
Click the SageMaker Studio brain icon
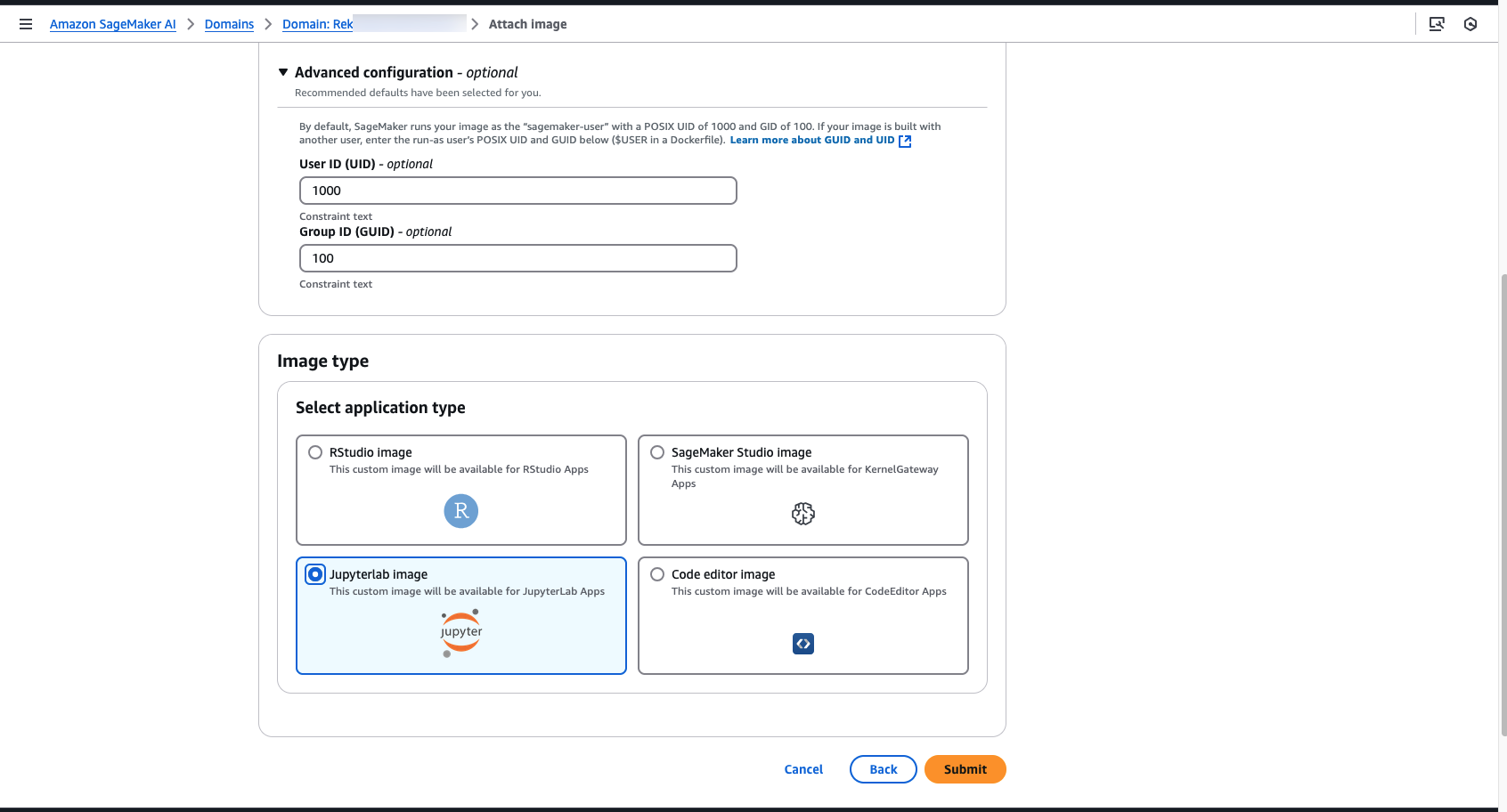point(803,514)
